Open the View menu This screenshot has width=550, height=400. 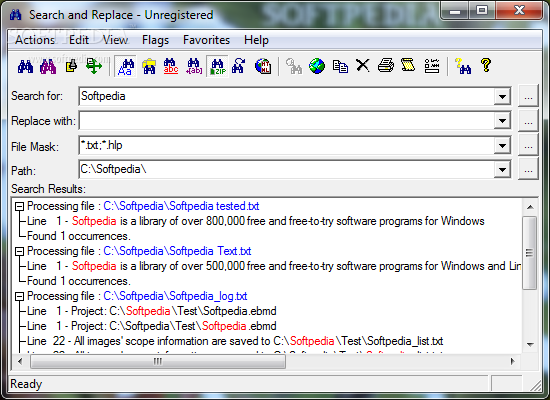pyautogui.click(x=115, y=40)
